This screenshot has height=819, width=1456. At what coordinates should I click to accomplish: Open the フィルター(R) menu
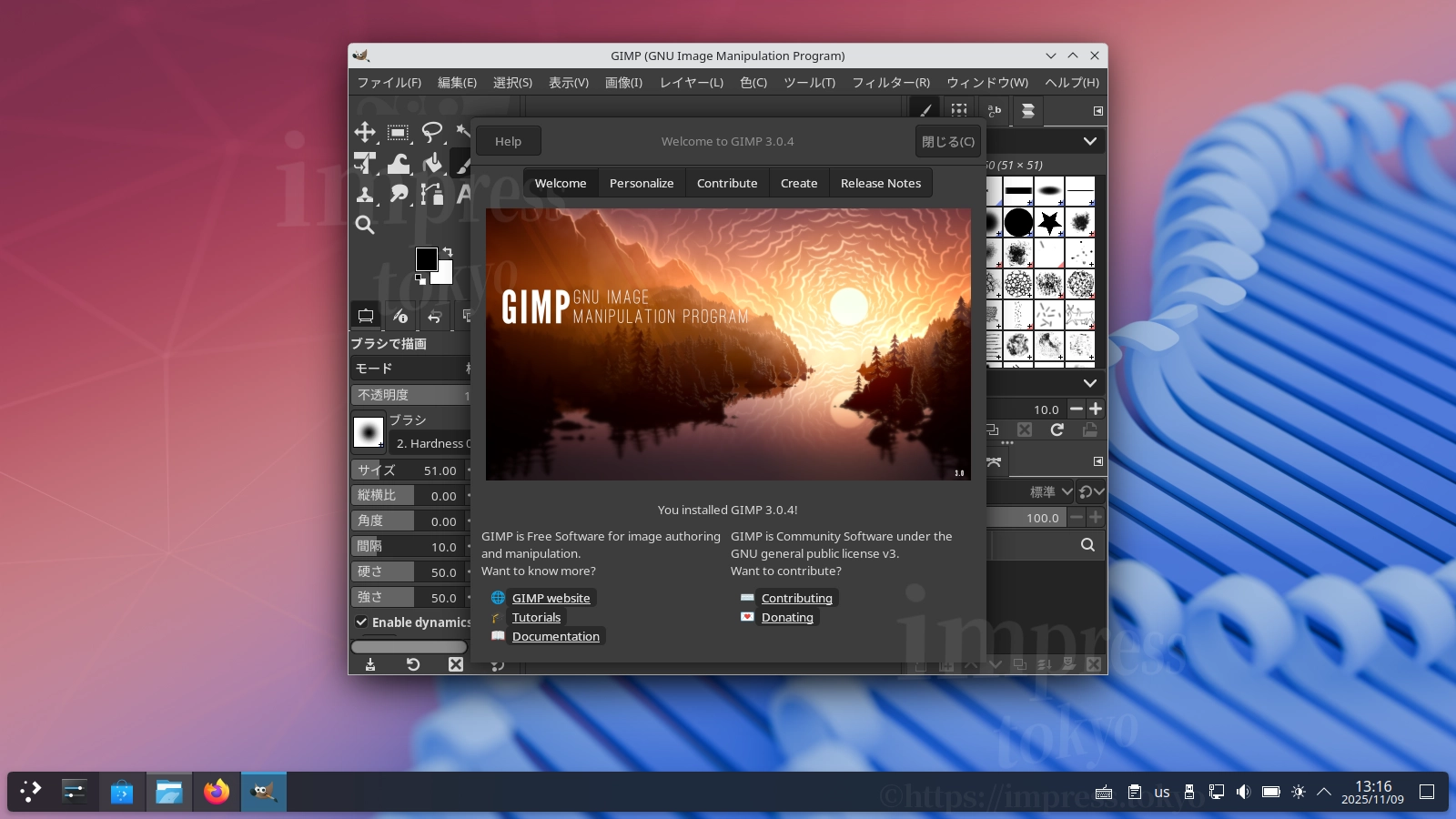click(891, 83)
